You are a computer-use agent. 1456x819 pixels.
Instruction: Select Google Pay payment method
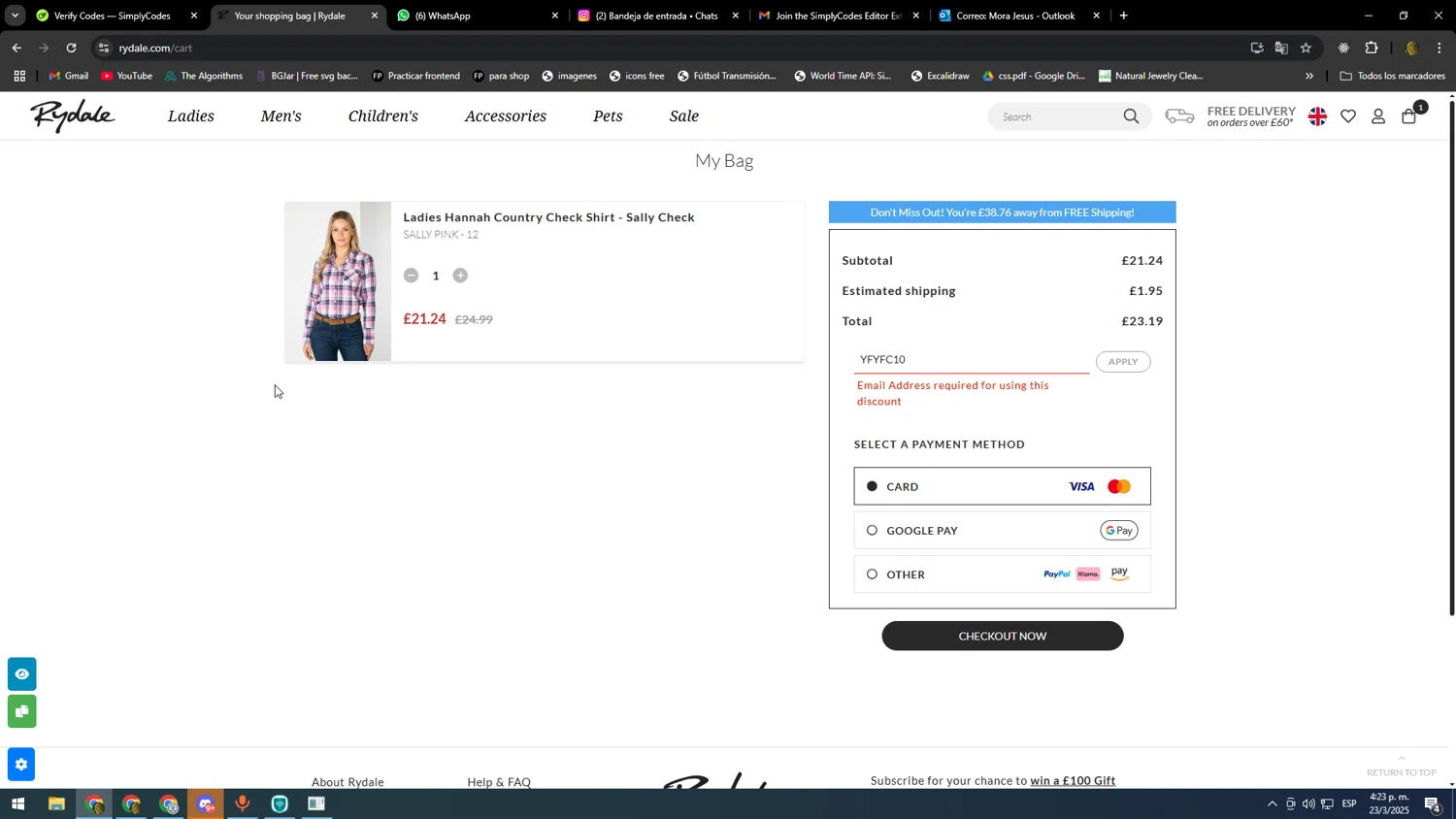(1002, 531)
